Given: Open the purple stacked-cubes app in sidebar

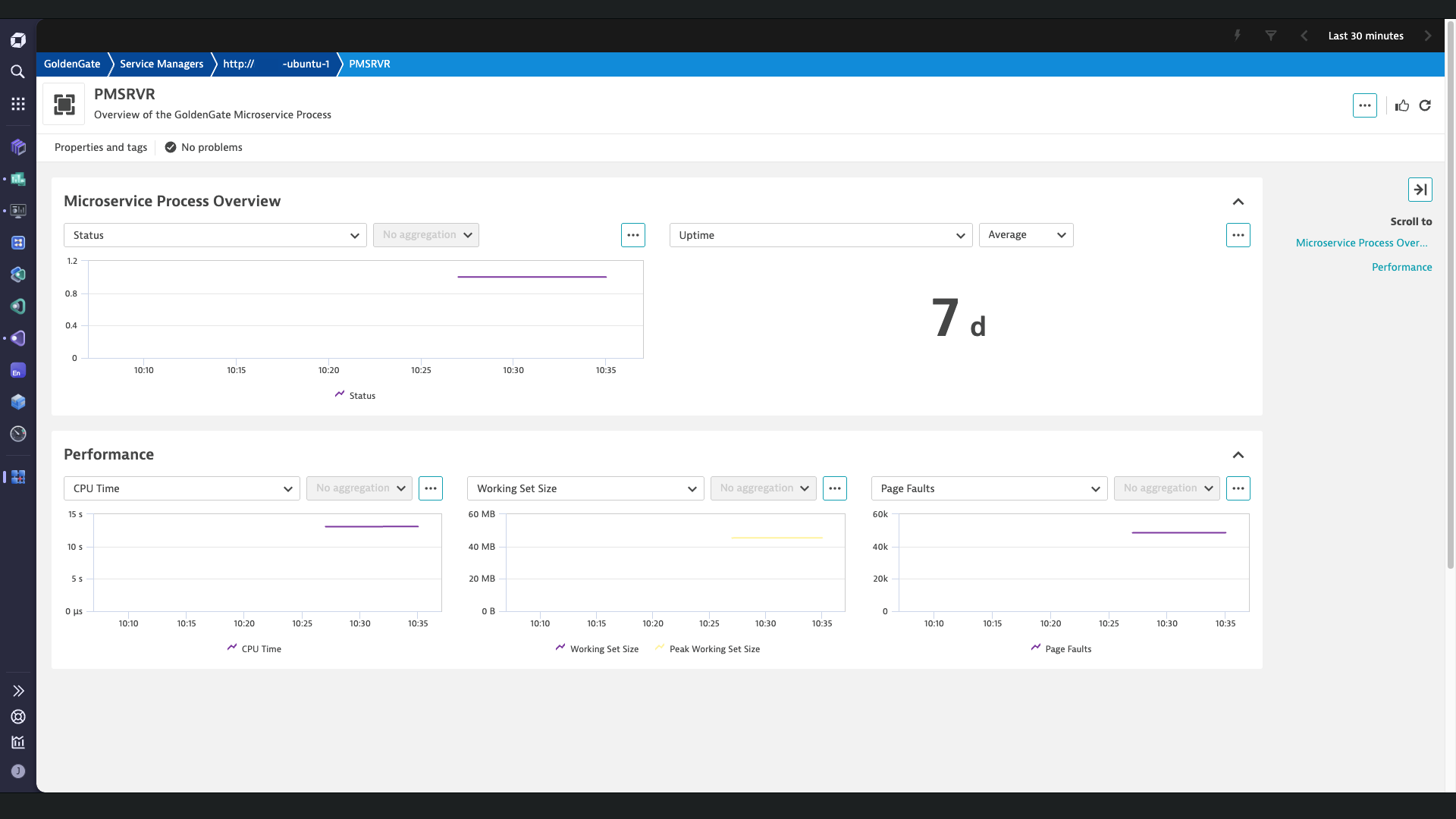Looking at the screenshot, I should (18, 147).
